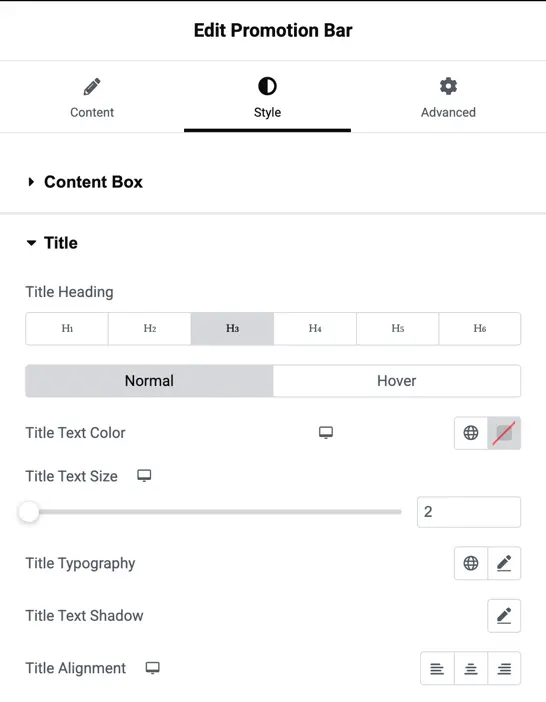546x702 pixels.
Task: Open Title Text Shadow pencil editor
Action: tap(504, 616)
